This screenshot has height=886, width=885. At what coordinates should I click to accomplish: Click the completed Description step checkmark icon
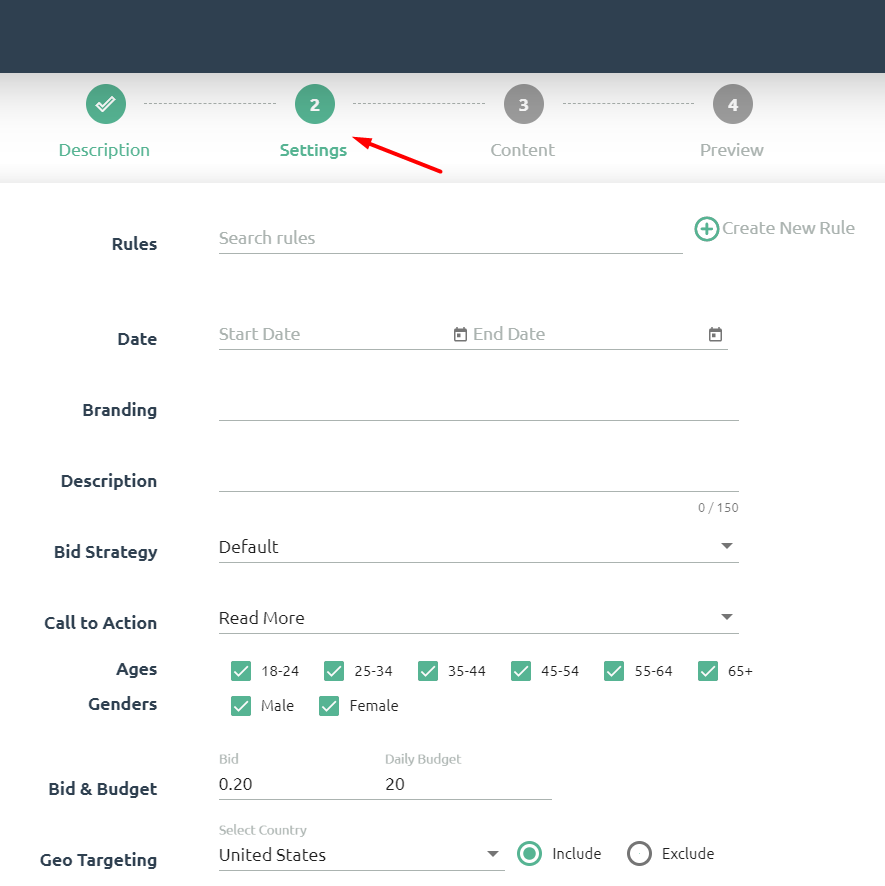(105, 104)
